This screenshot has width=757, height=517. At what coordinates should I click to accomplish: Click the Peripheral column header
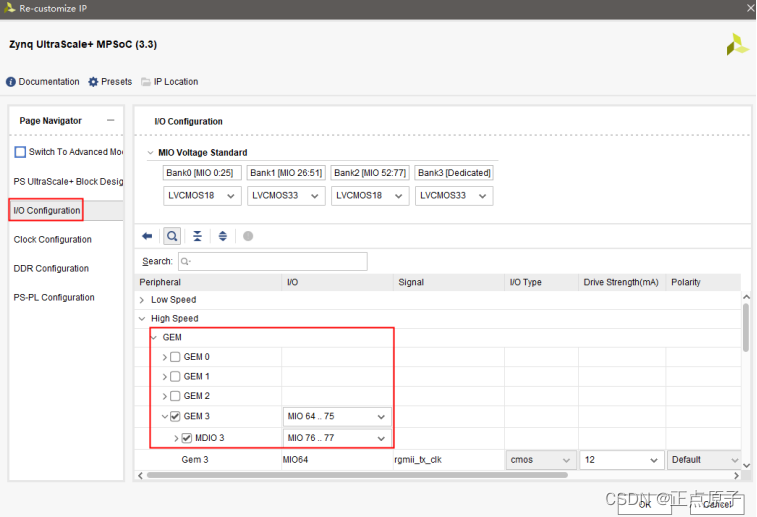tap(209, 282)
